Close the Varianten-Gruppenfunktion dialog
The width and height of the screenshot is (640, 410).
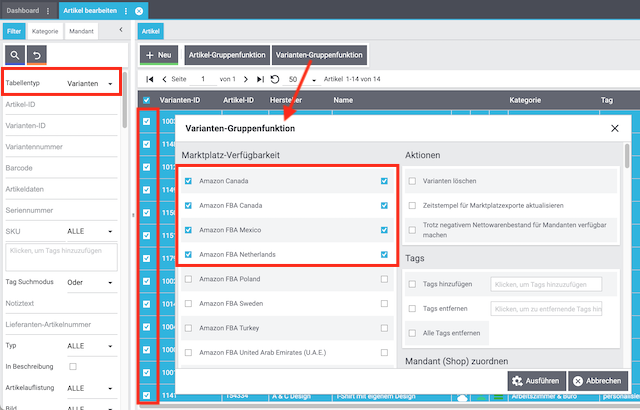(614, 129)
